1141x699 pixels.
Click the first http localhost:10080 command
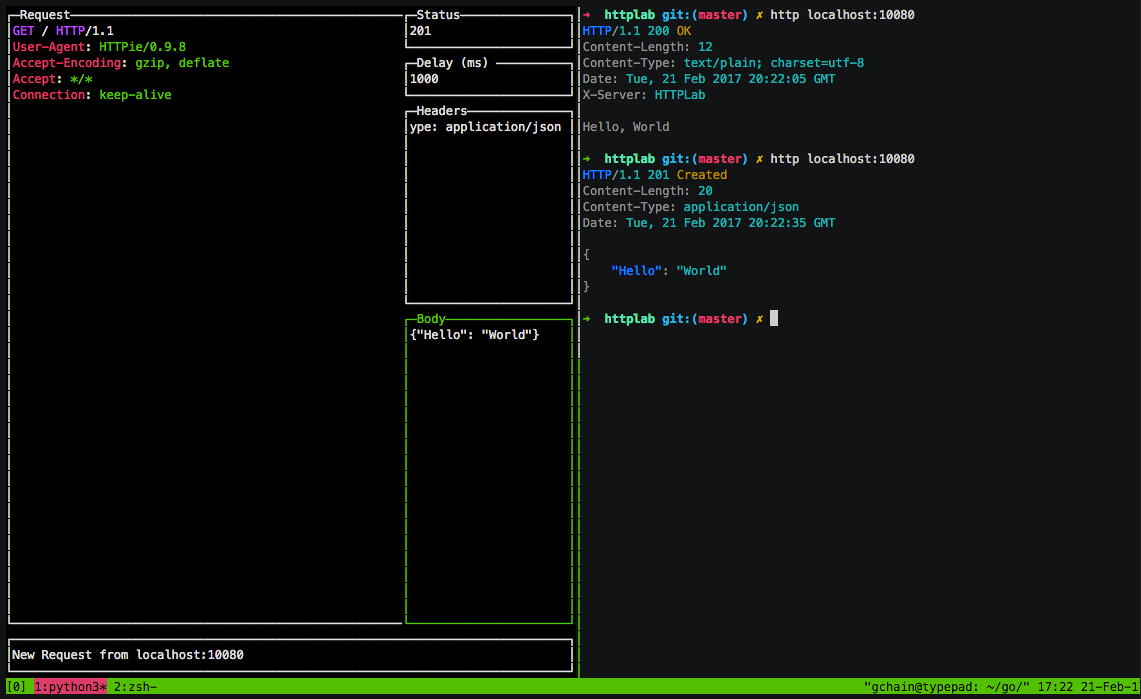843,15
